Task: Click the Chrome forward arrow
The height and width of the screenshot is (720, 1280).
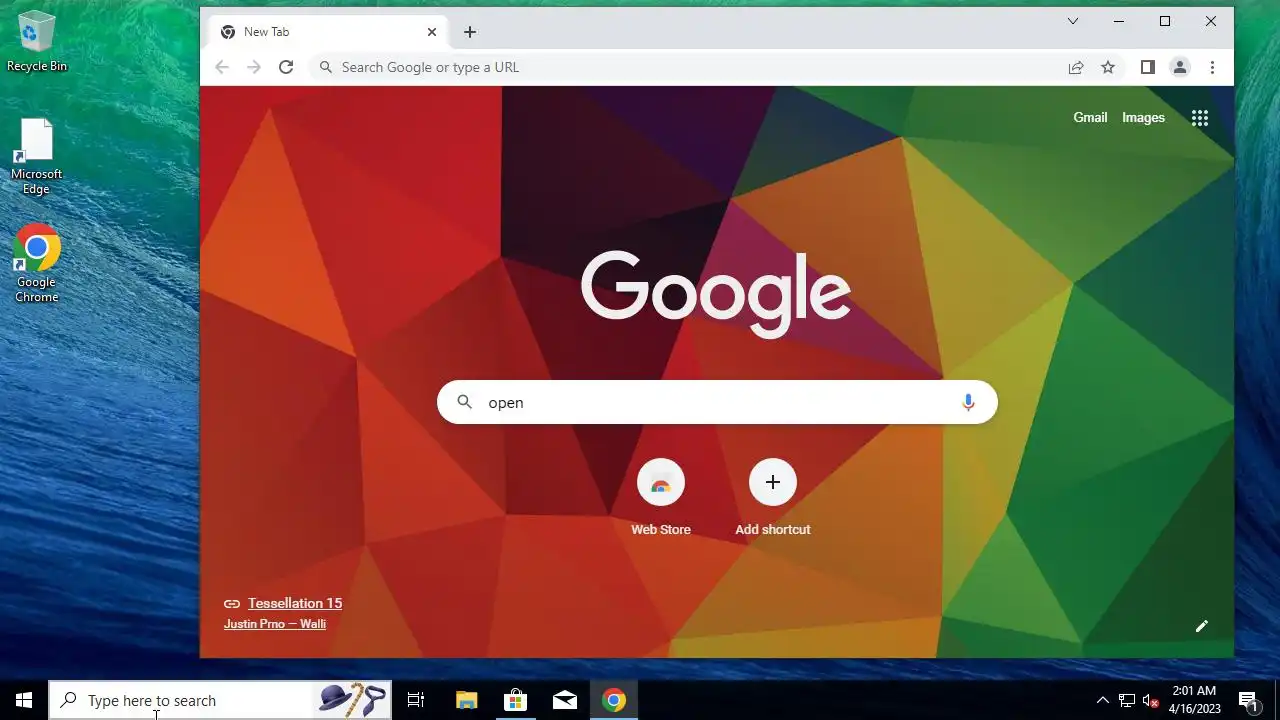Action: (254, 67)
